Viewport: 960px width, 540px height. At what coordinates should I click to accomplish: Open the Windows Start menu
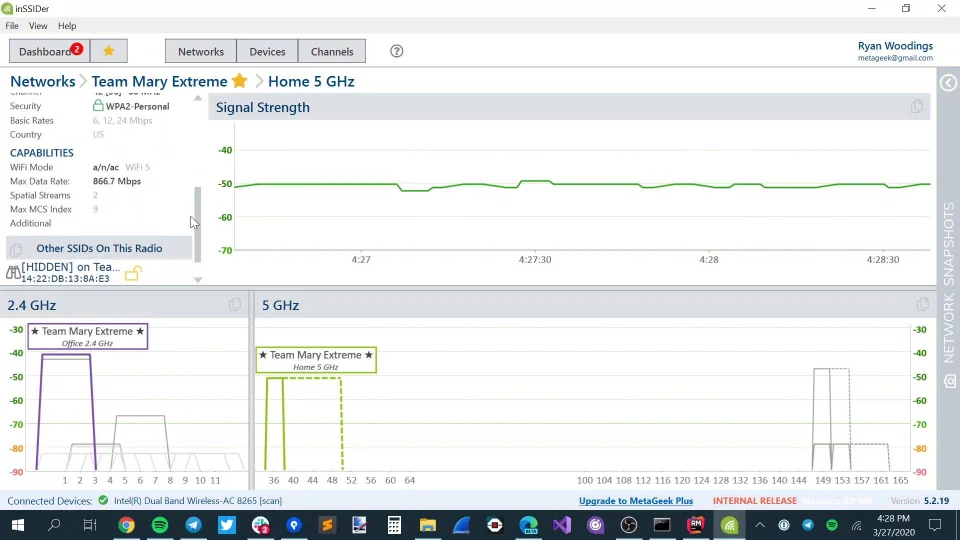(18, 525)
